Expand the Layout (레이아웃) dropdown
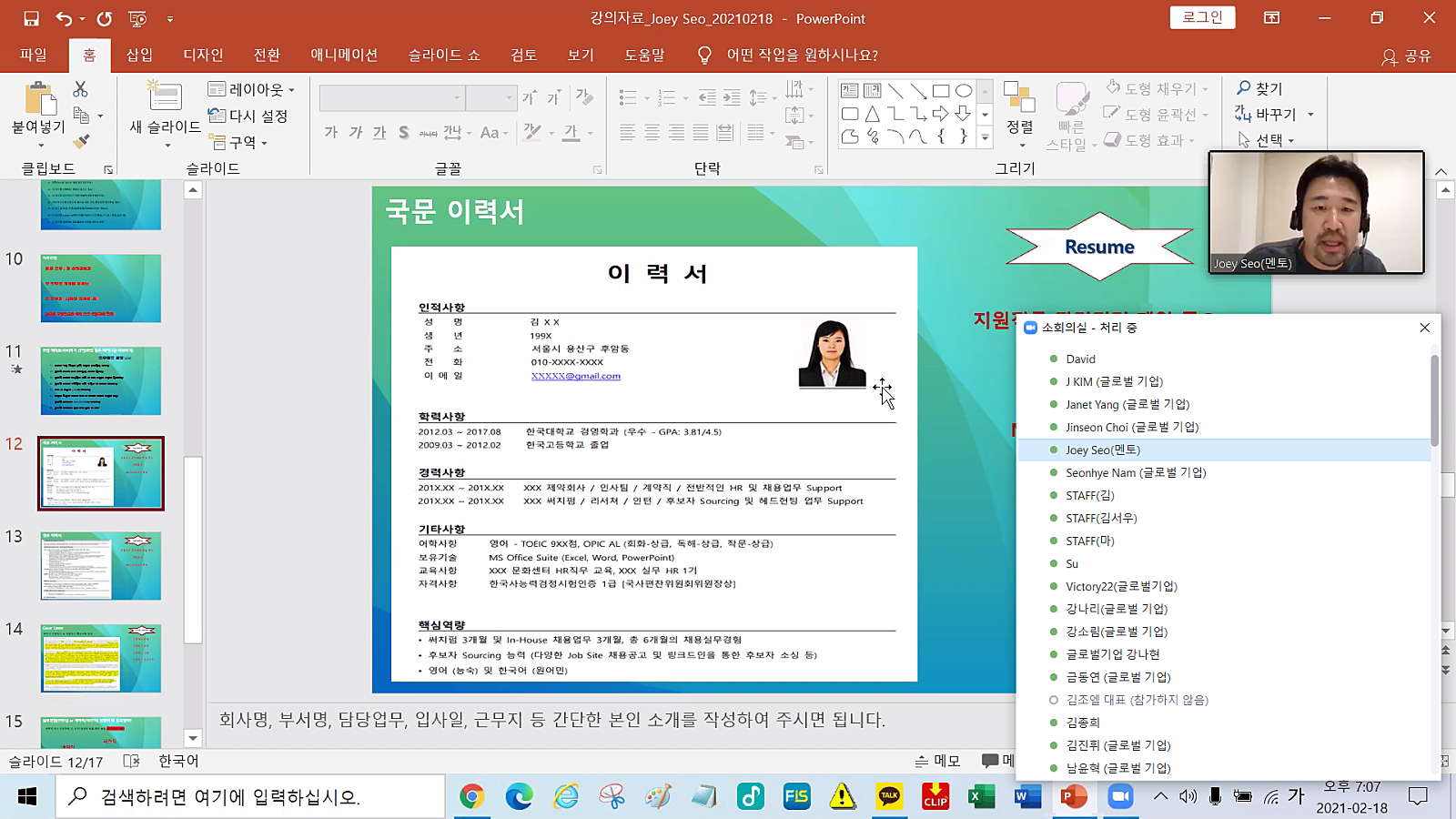Viewport: 1456px width, 819px height. pos(251,89)
